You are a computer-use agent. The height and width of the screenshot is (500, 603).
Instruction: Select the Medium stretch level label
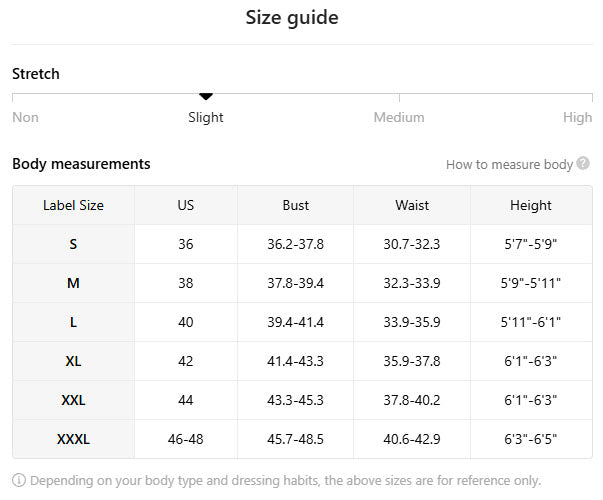(399, 117)
